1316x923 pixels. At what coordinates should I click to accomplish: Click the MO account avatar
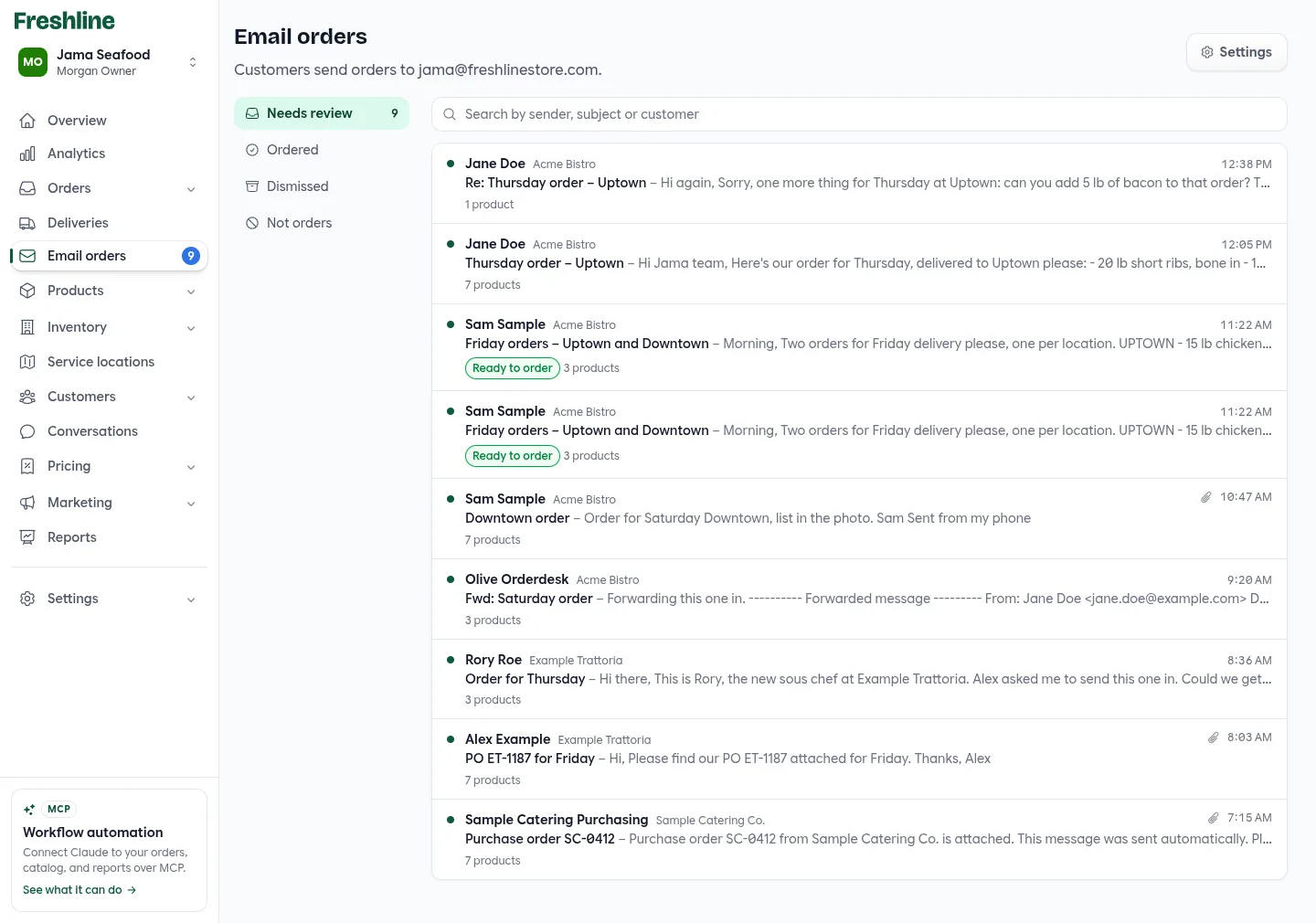coord(33,62)
